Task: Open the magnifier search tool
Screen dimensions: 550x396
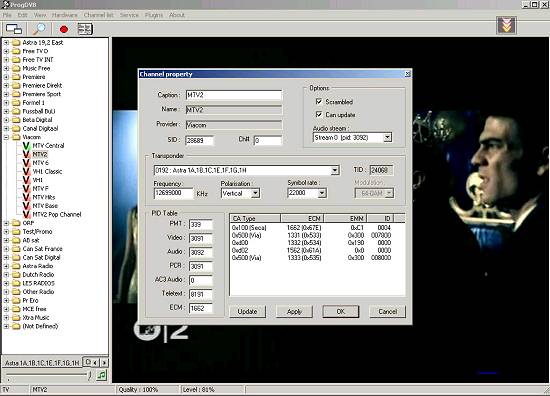Action: click(39, 29)
